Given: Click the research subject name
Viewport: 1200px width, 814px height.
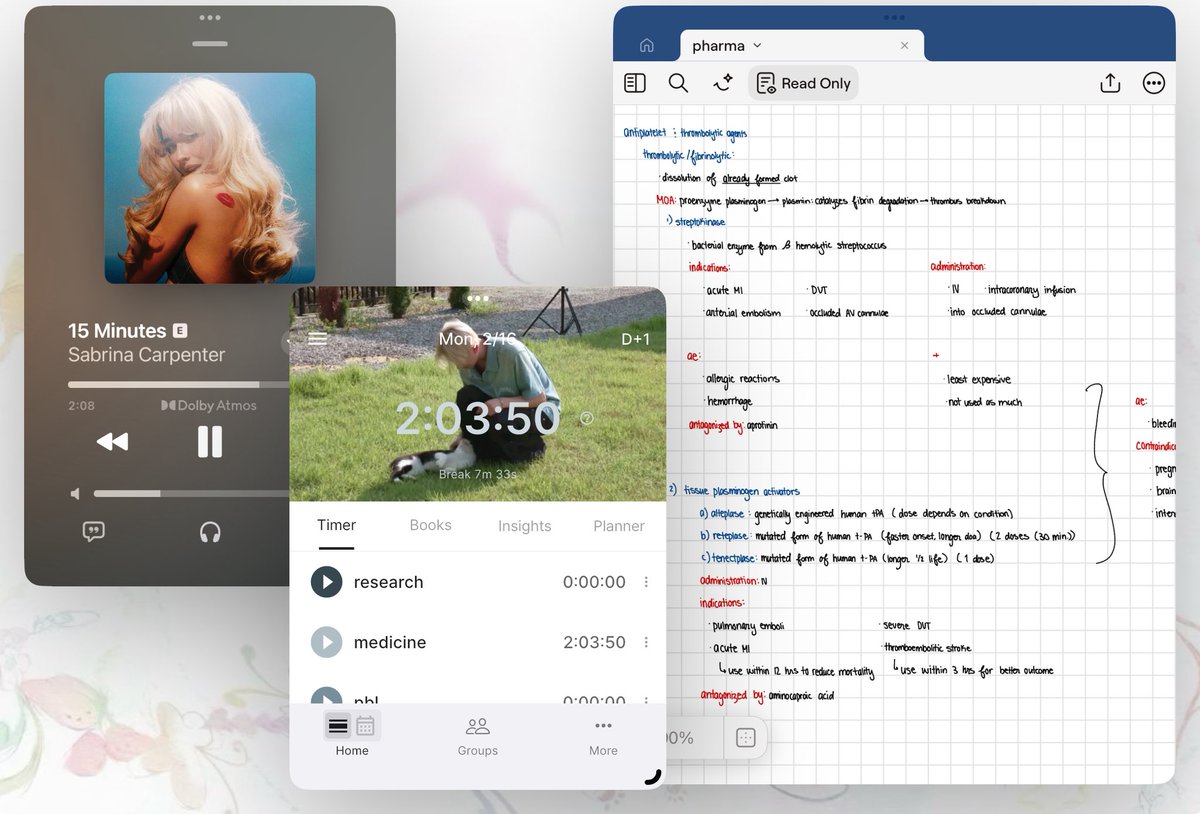Looking at the screenshot, I should point(388,582).
